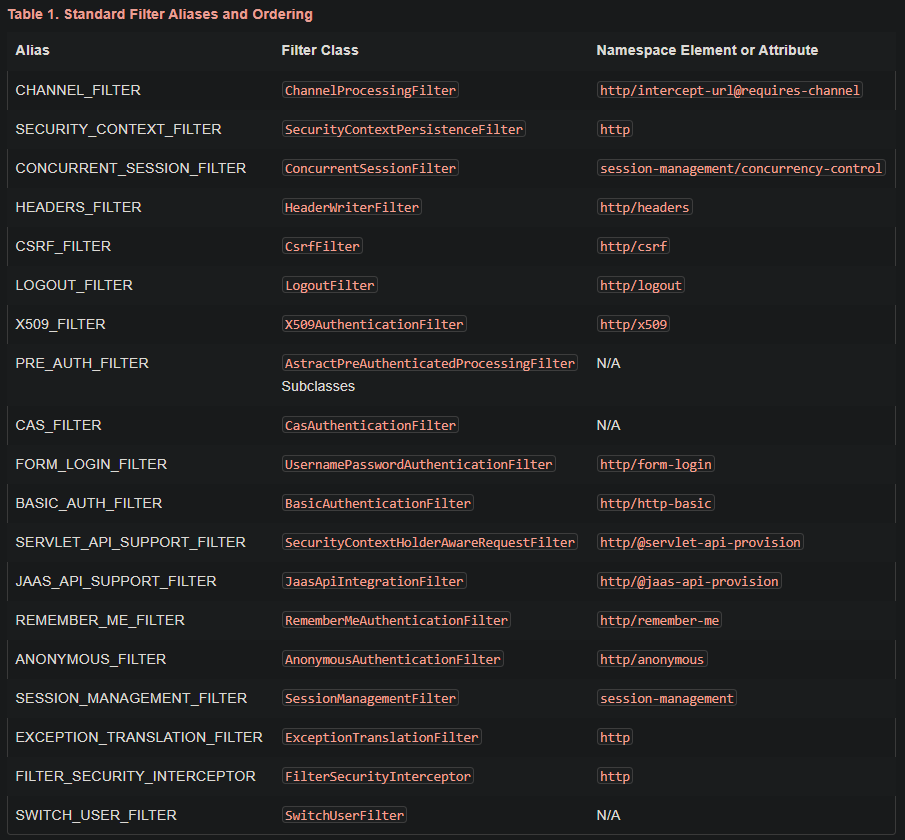Select RememberMeAuthenticationFilter class name
The image size is (905, 840).
(396, 620)
